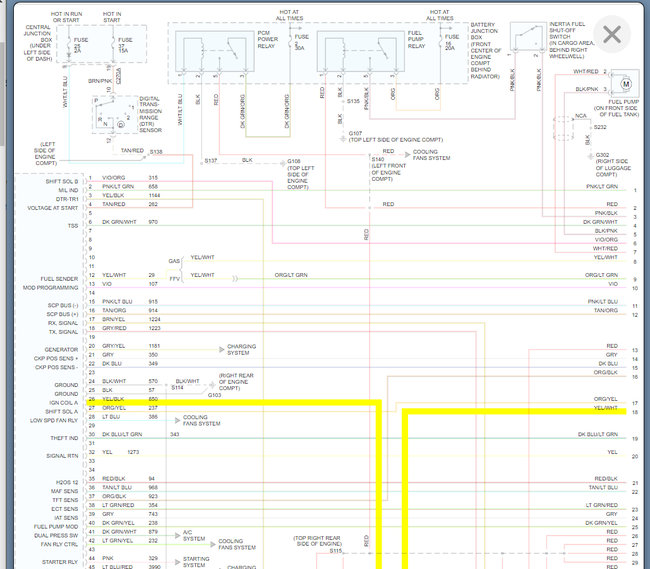
Task: Click the LOW SPD FAN RLY label
Action: pyautogui.click(x=54, y=421)
